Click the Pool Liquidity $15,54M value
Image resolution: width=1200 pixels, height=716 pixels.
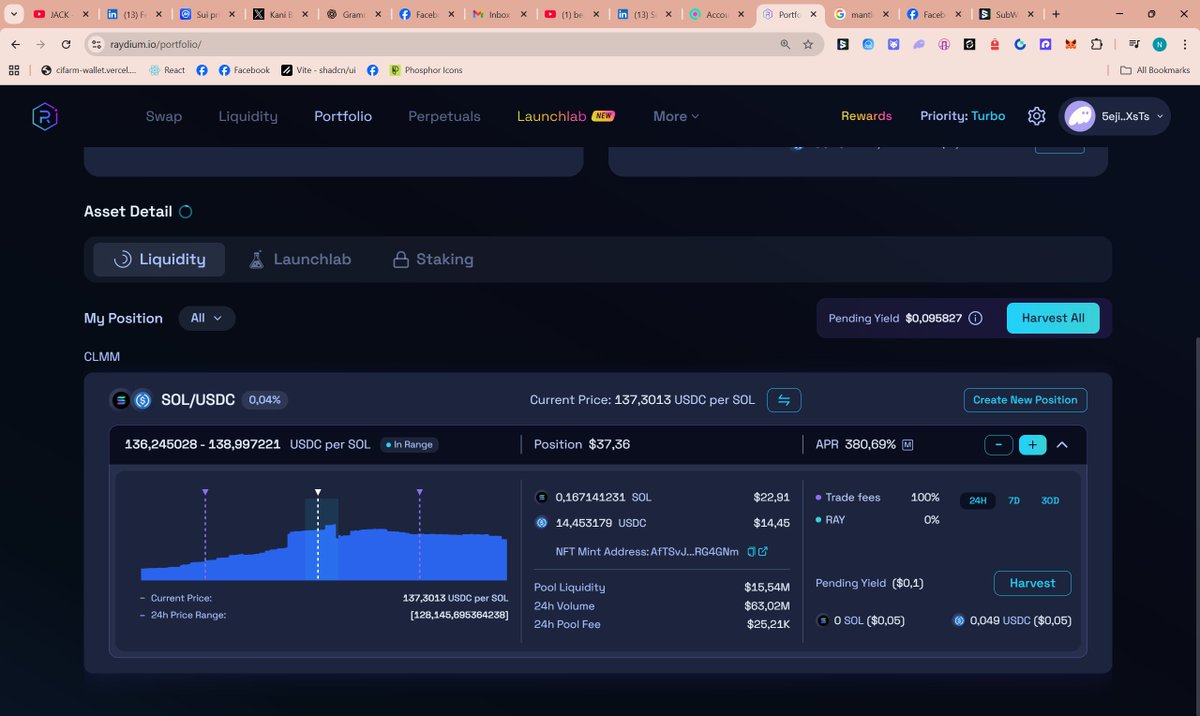pos(767,588)
